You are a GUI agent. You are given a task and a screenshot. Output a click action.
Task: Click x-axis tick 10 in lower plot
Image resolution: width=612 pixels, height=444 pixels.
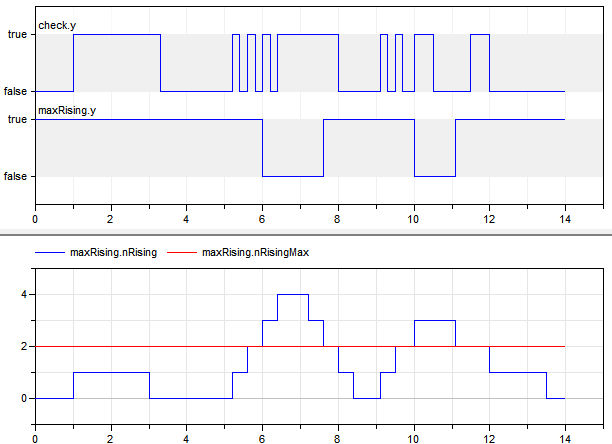(x=414, y=437)
